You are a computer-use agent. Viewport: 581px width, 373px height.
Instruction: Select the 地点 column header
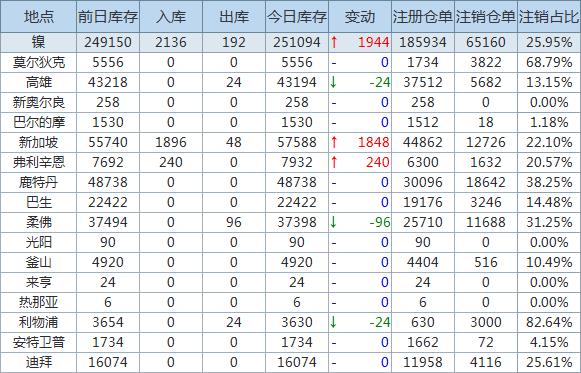point(39,17)
